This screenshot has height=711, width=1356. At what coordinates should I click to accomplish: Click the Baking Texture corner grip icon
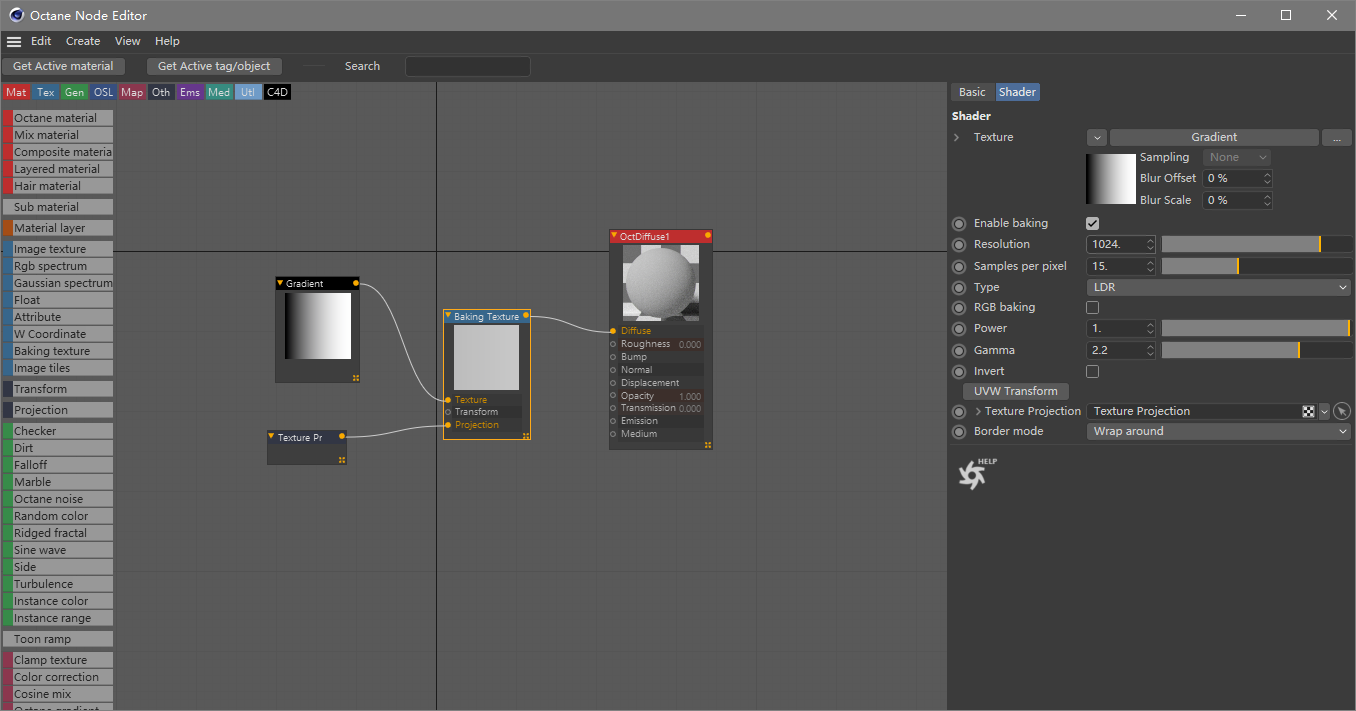(526, 435)
